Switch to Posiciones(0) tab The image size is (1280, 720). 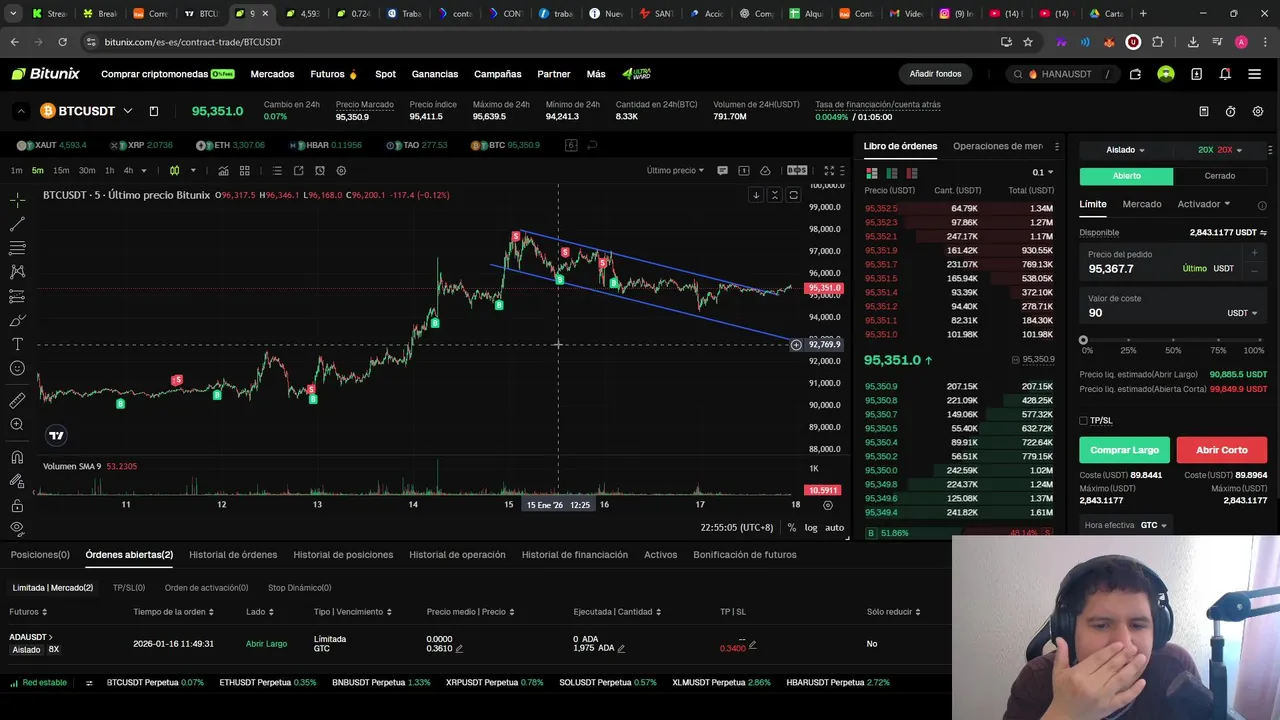40,555
